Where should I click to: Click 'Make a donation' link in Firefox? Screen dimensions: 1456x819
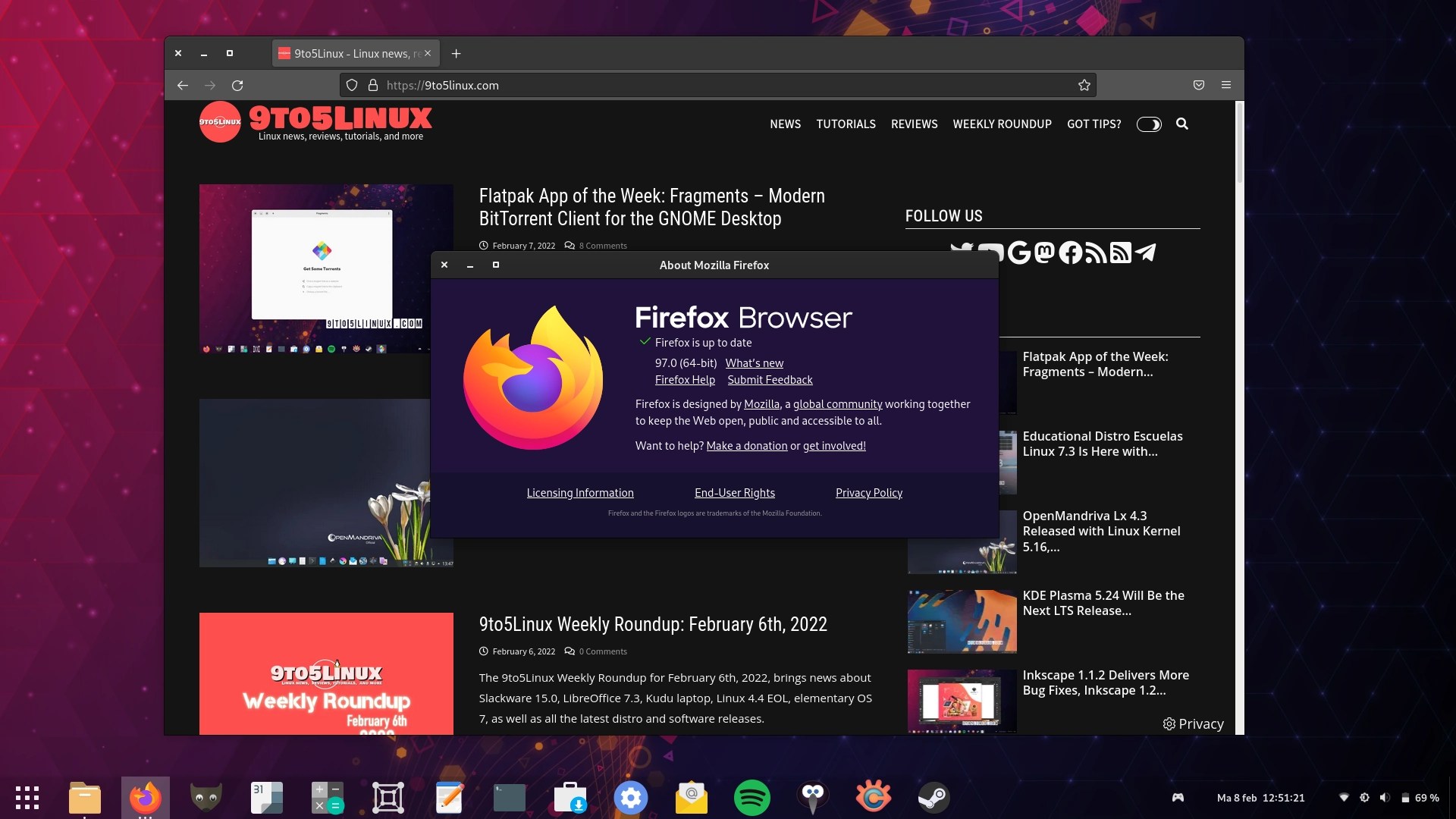[x=747, y=445]
